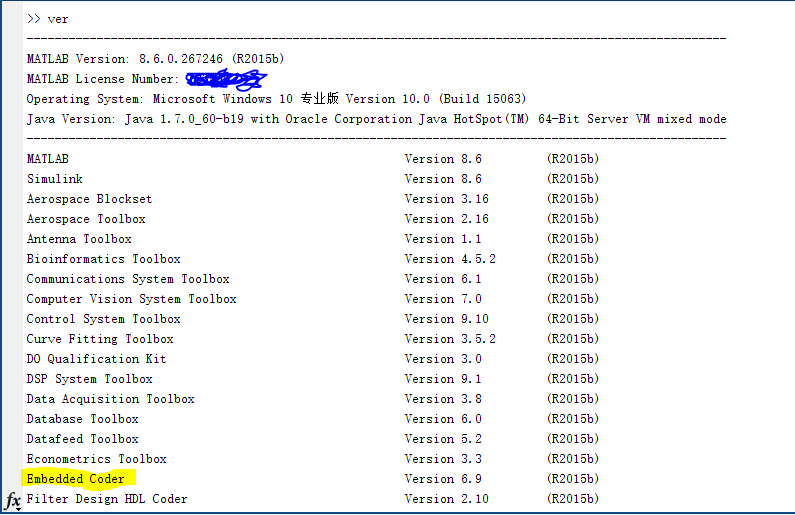Click 'Version 2.10' of Filter Design HDL Coder

click(x=447, y=499)
